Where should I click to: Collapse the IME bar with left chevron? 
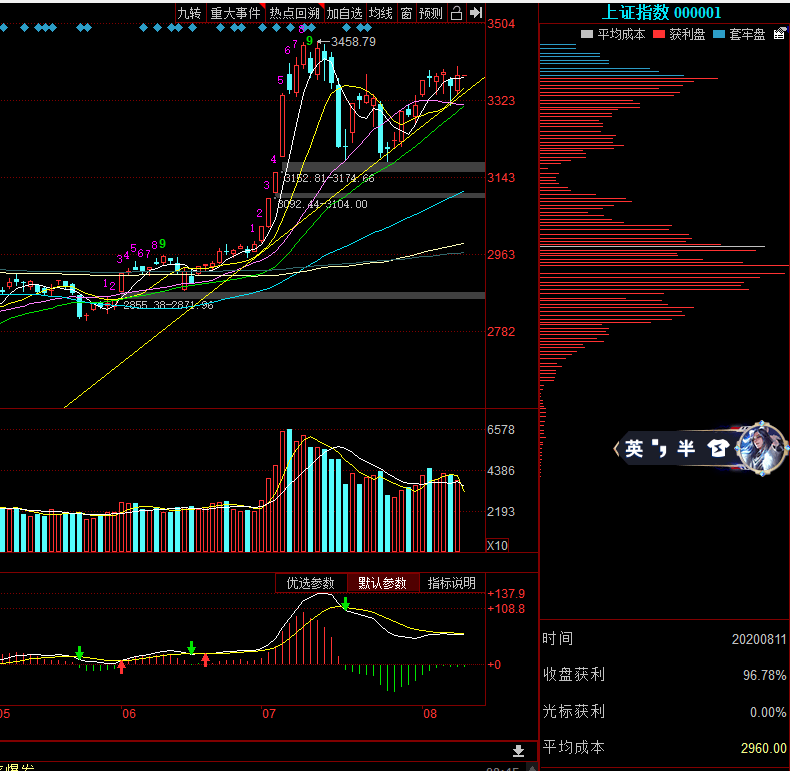pos(616,448)
